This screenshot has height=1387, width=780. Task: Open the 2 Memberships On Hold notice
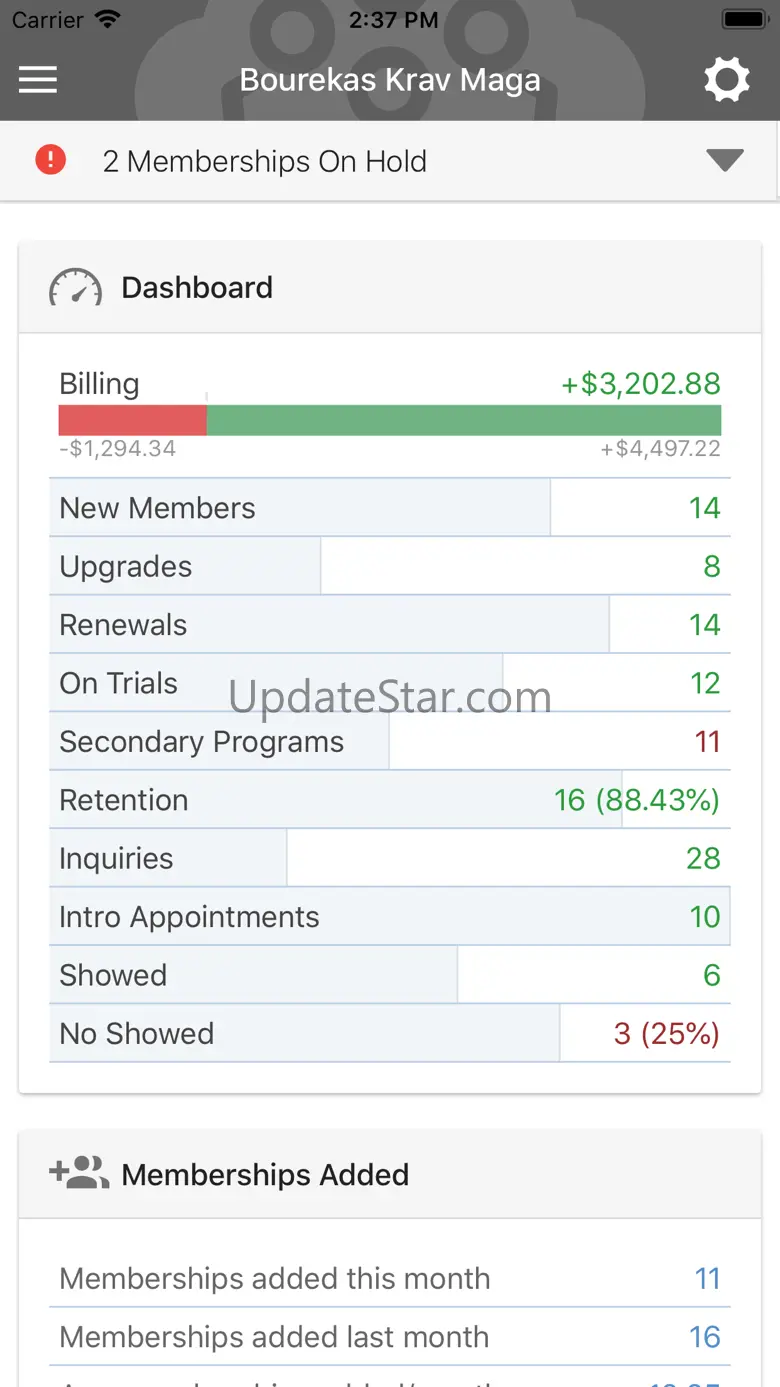point(264,161)
